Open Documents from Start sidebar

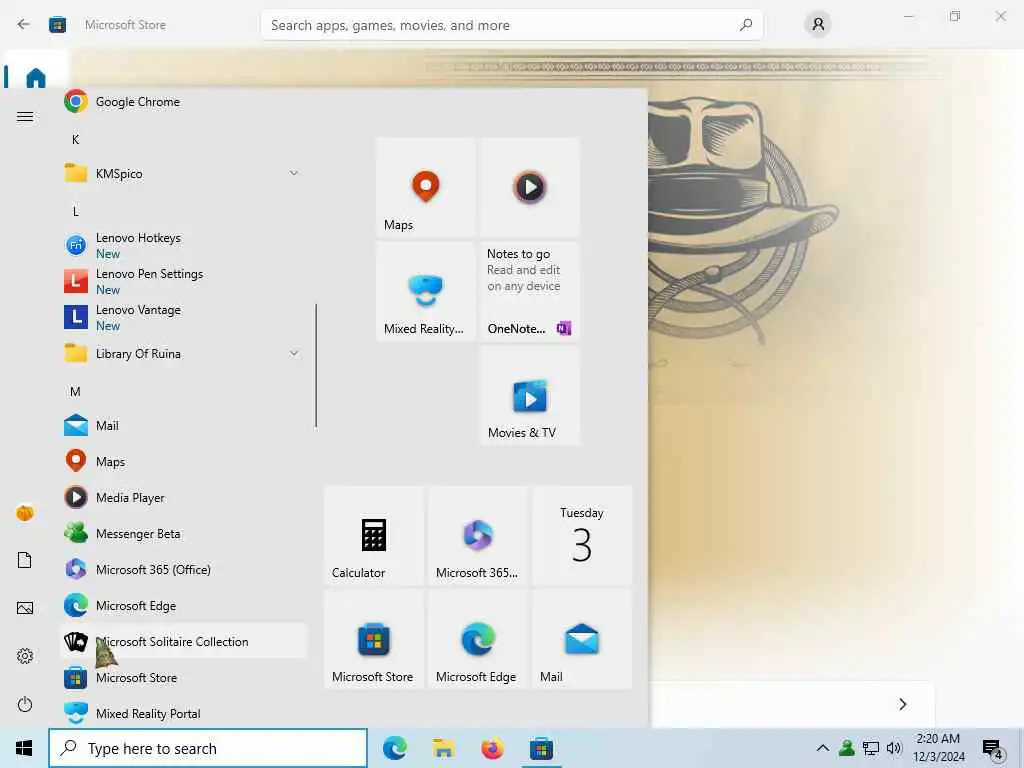coord(25,560)
